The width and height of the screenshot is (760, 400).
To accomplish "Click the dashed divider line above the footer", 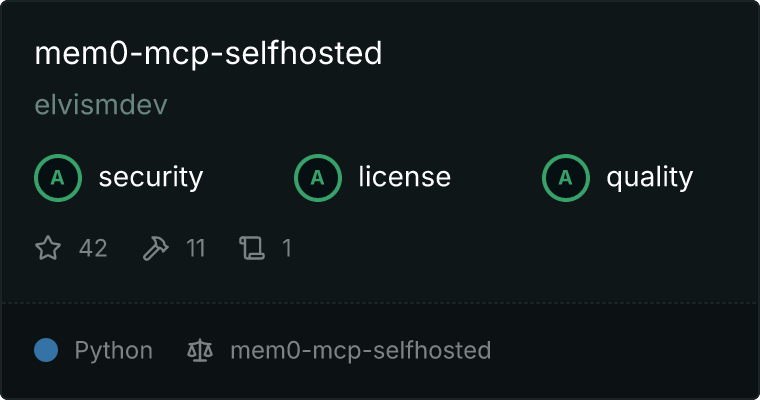I will coord(380,303).
